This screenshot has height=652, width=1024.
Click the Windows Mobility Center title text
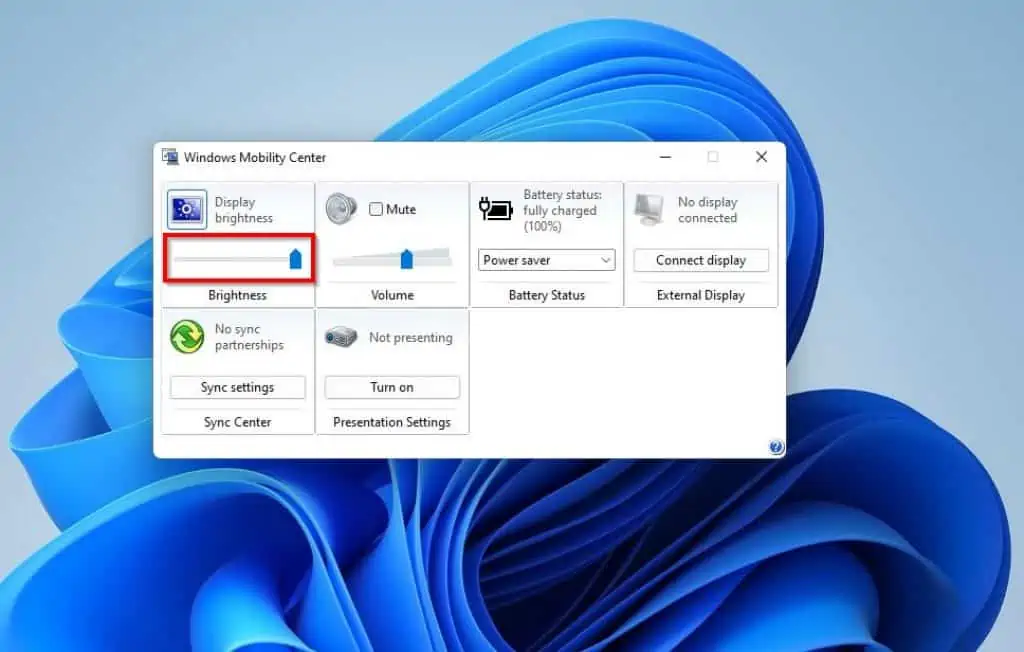[x=256, y=157]
